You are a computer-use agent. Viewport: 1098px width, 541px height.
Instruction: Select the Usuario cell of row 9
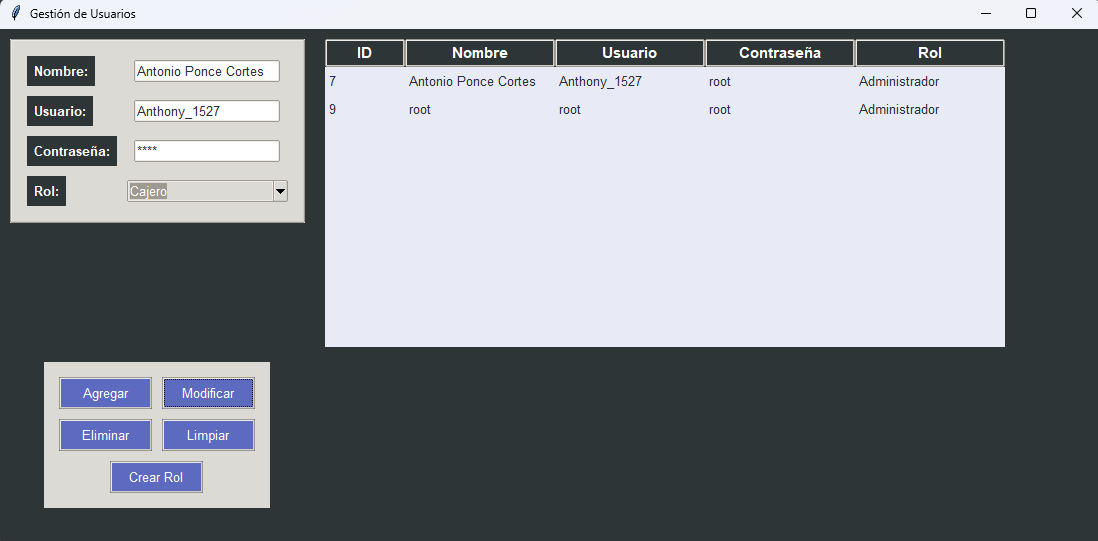click(x=630, y=110)
